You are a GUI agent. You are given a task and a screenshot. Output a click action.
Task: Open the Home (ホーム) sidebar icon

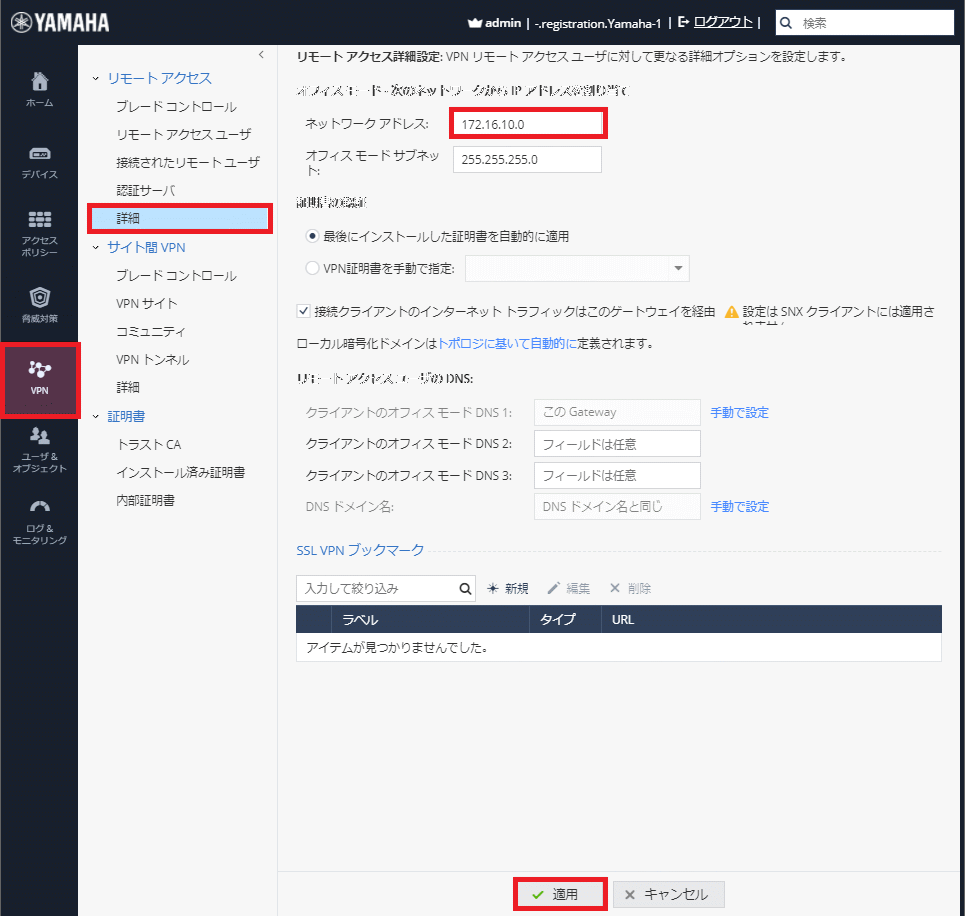(x=39, y=88)
